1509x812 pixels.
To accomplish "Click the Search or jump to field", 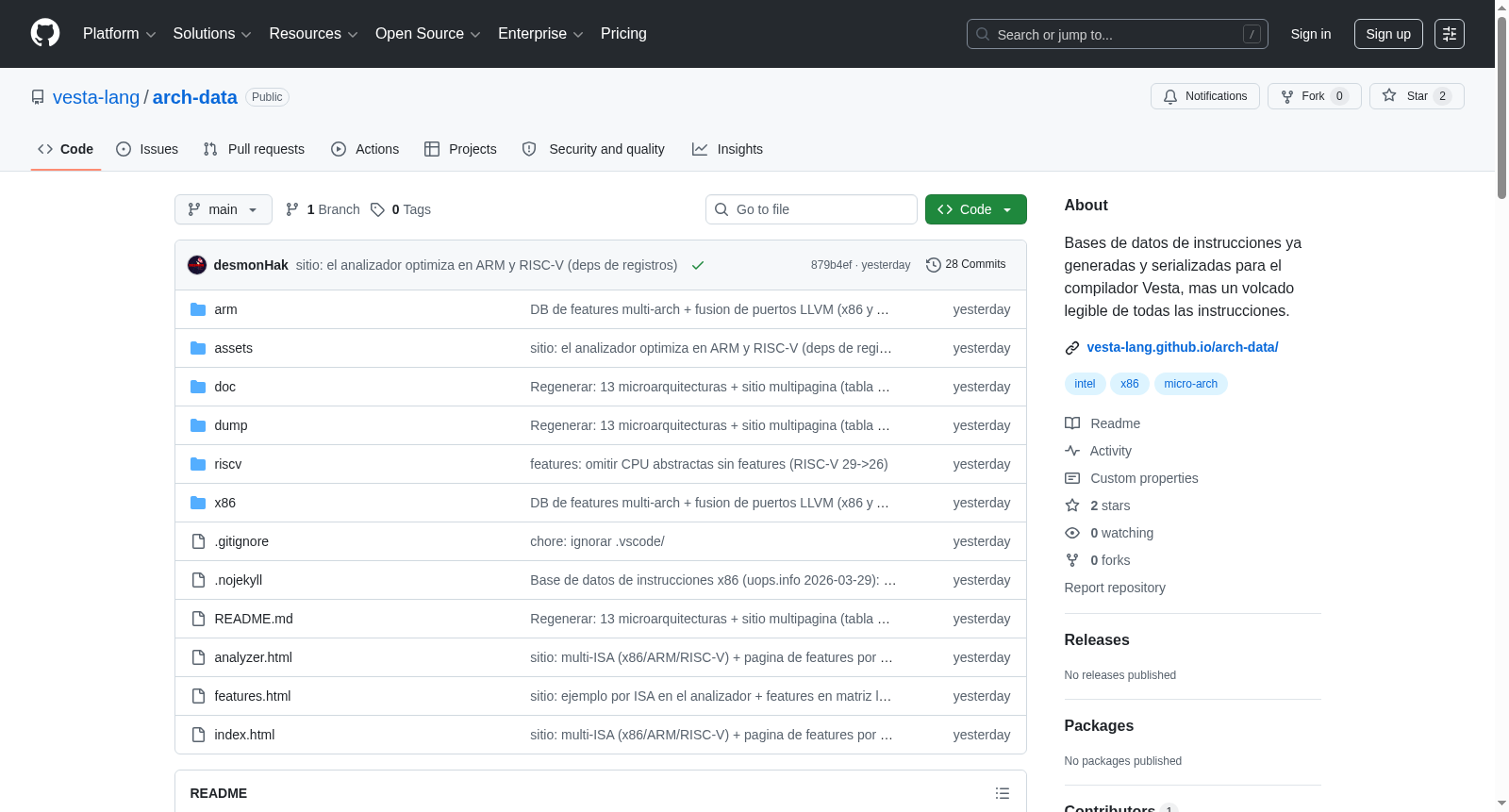I will (1118, 34).
